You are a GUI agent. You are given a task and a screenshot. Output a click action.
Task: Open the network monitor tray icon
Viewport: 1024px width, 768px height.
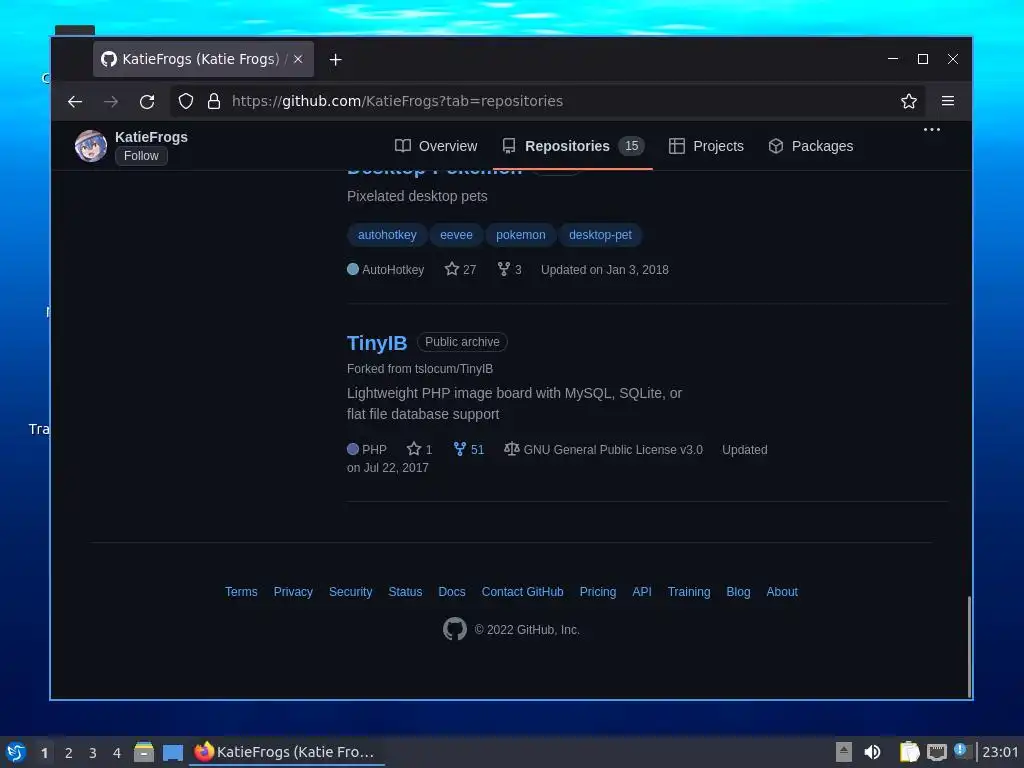coord(936,752)
